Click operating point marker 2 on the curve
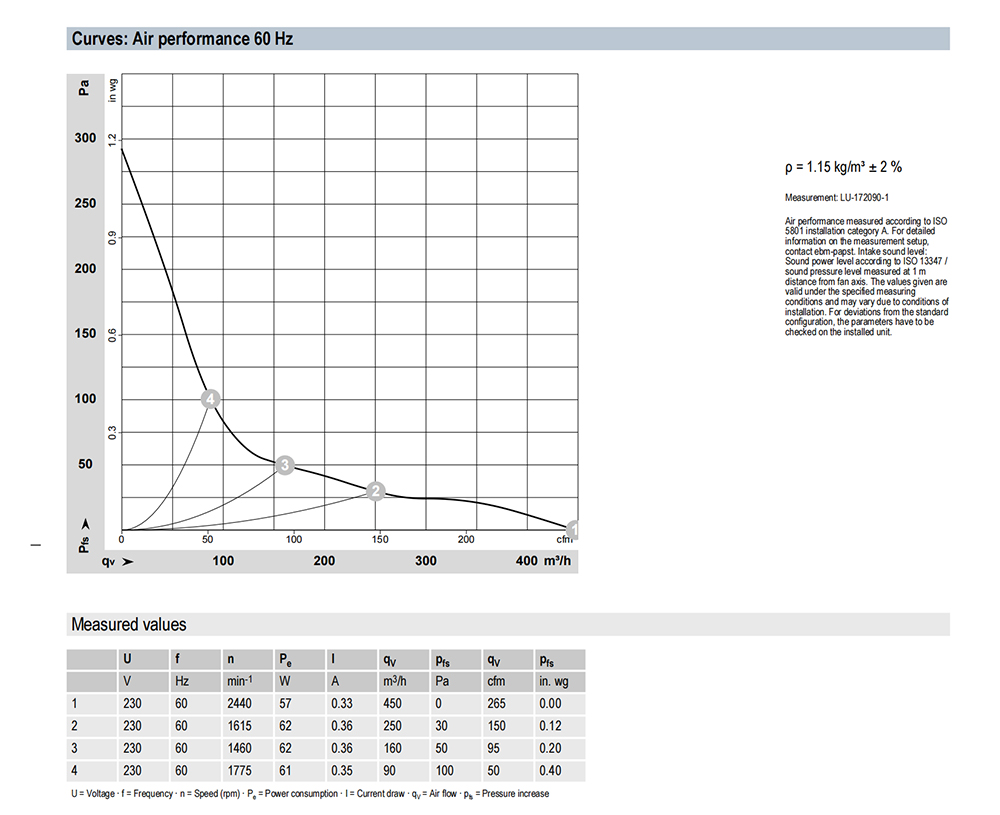 (376, 491)
